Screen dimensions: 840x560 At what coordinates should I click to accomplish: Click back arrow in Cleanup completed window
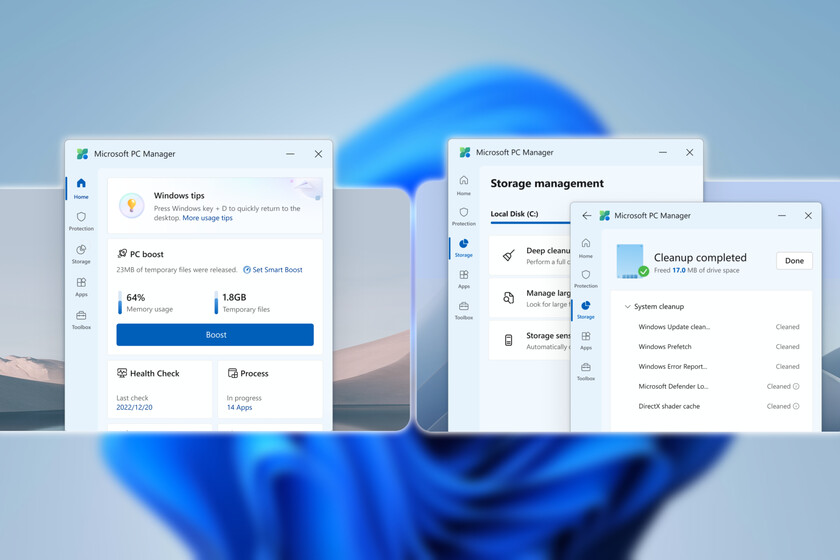[587, 215]
